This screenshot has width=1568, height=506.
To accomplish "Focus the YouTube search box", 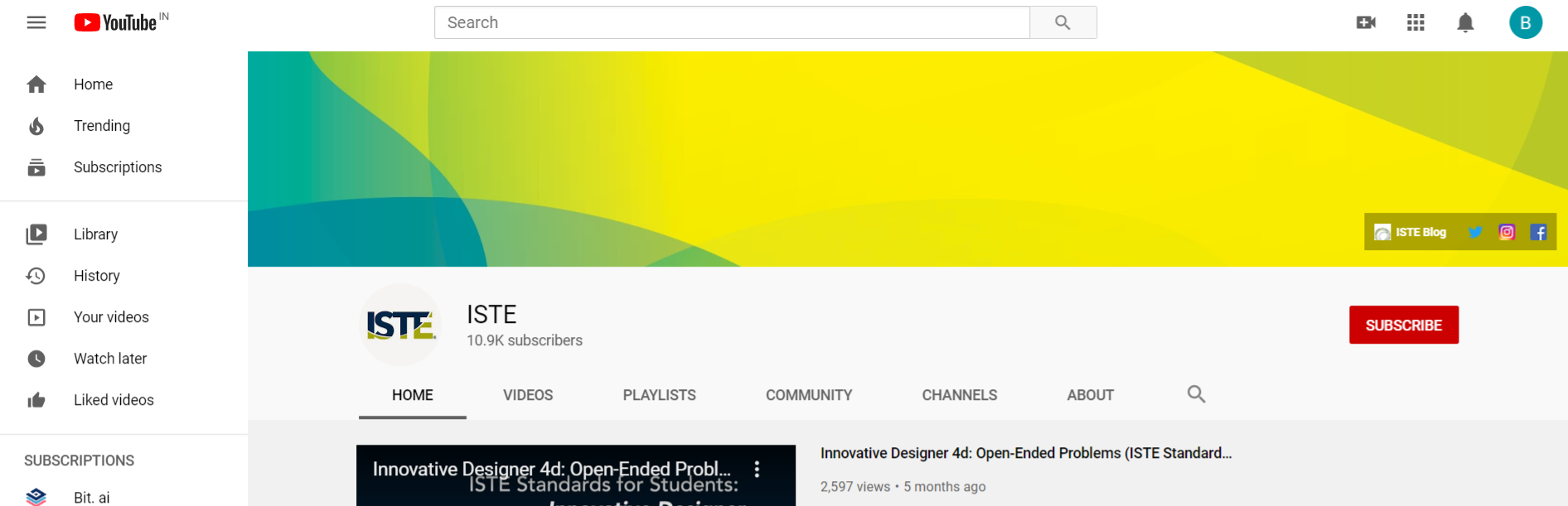I will (732, 22).
